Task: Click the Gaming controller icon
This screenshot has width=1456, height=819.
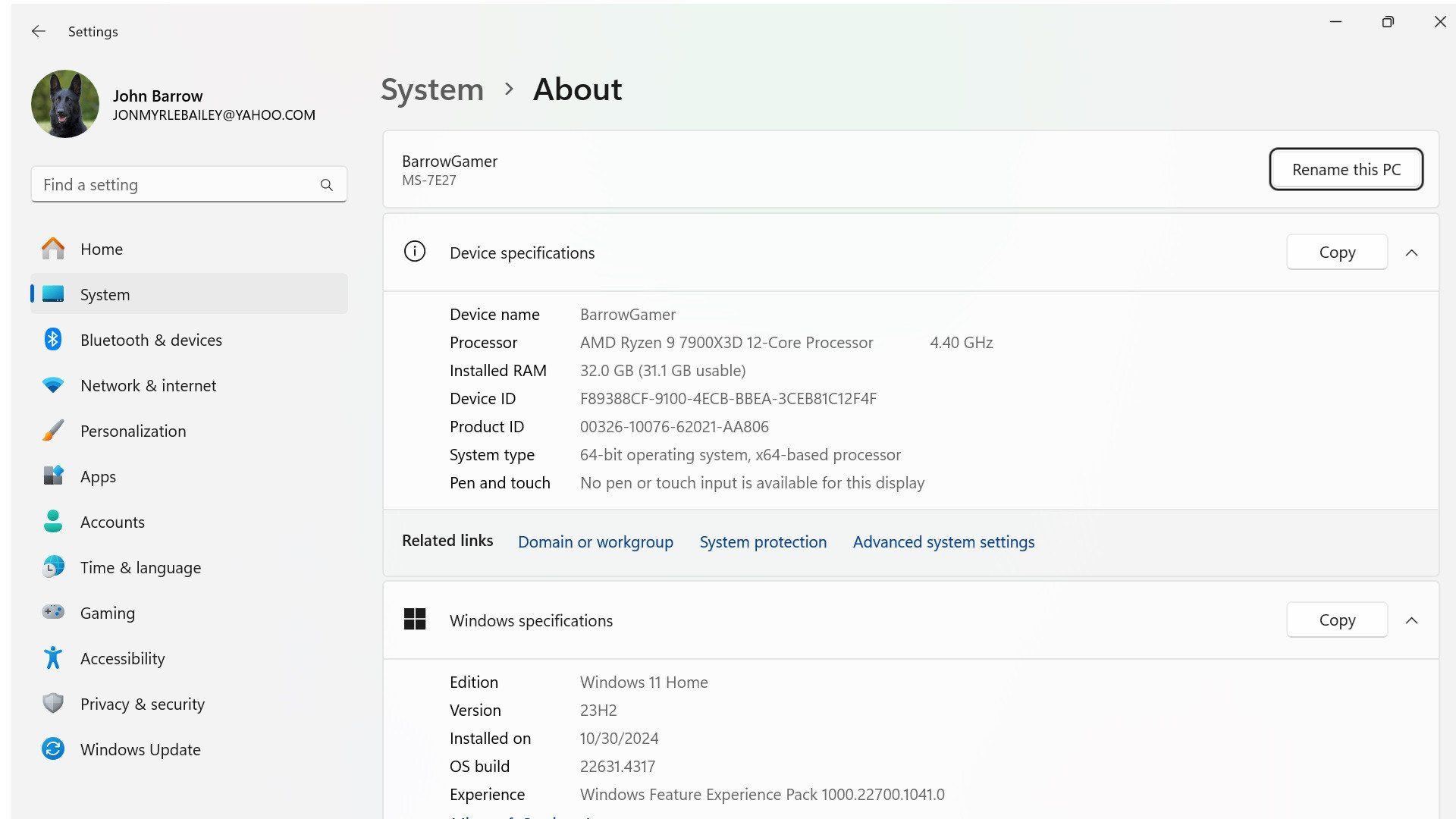Action: tap(53, 612)
